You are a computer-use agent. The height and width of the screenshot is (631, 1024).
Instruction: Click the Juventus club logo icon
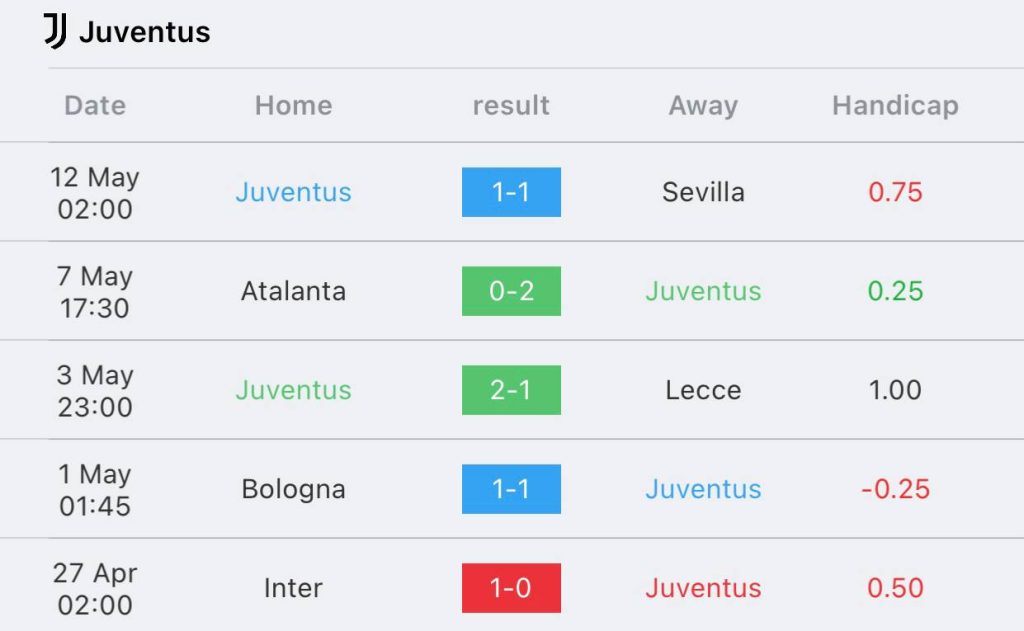click(55, 32)
